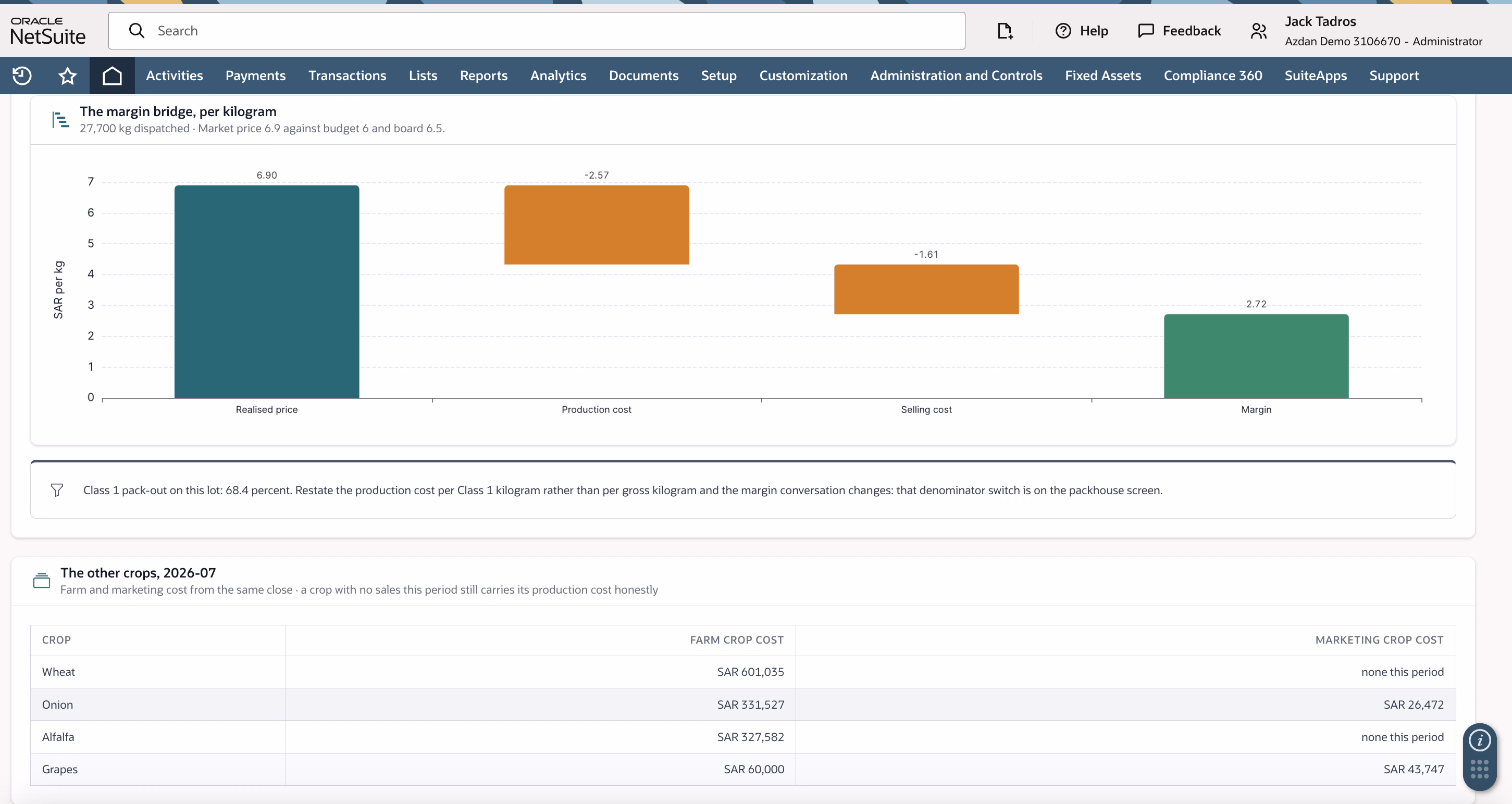Open the Shortcuts star icon
This screenshot has width=1512, height=804.
(68, 76)
